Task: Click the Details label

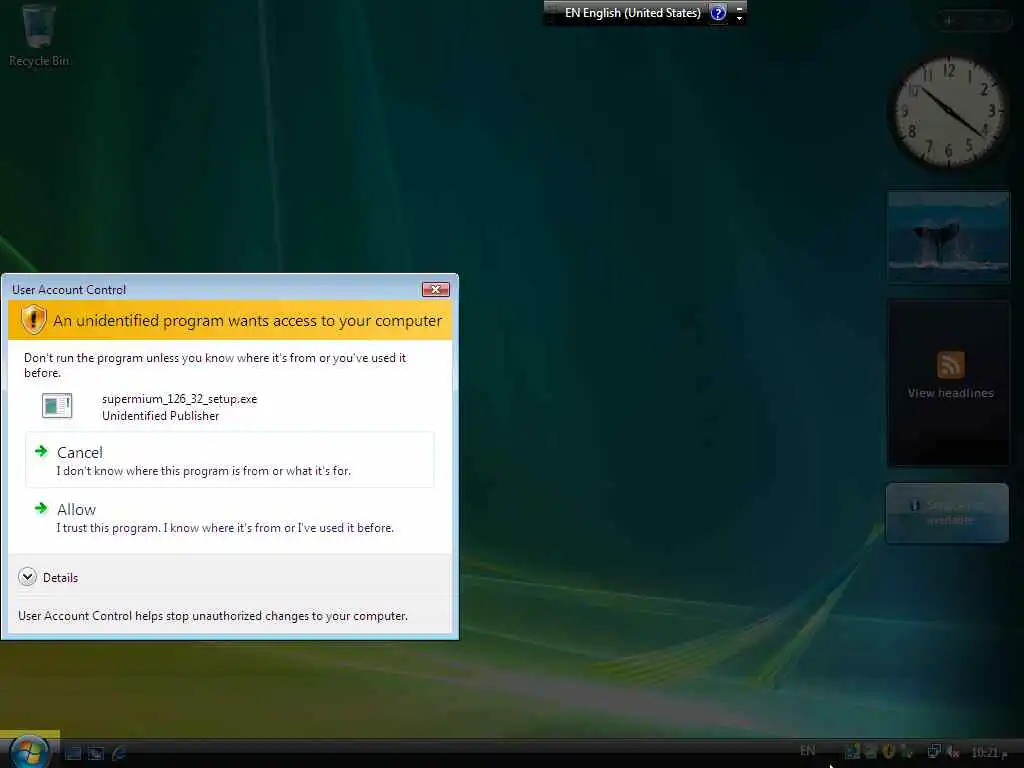Action: pyautogui.click(x=60, y=577)
